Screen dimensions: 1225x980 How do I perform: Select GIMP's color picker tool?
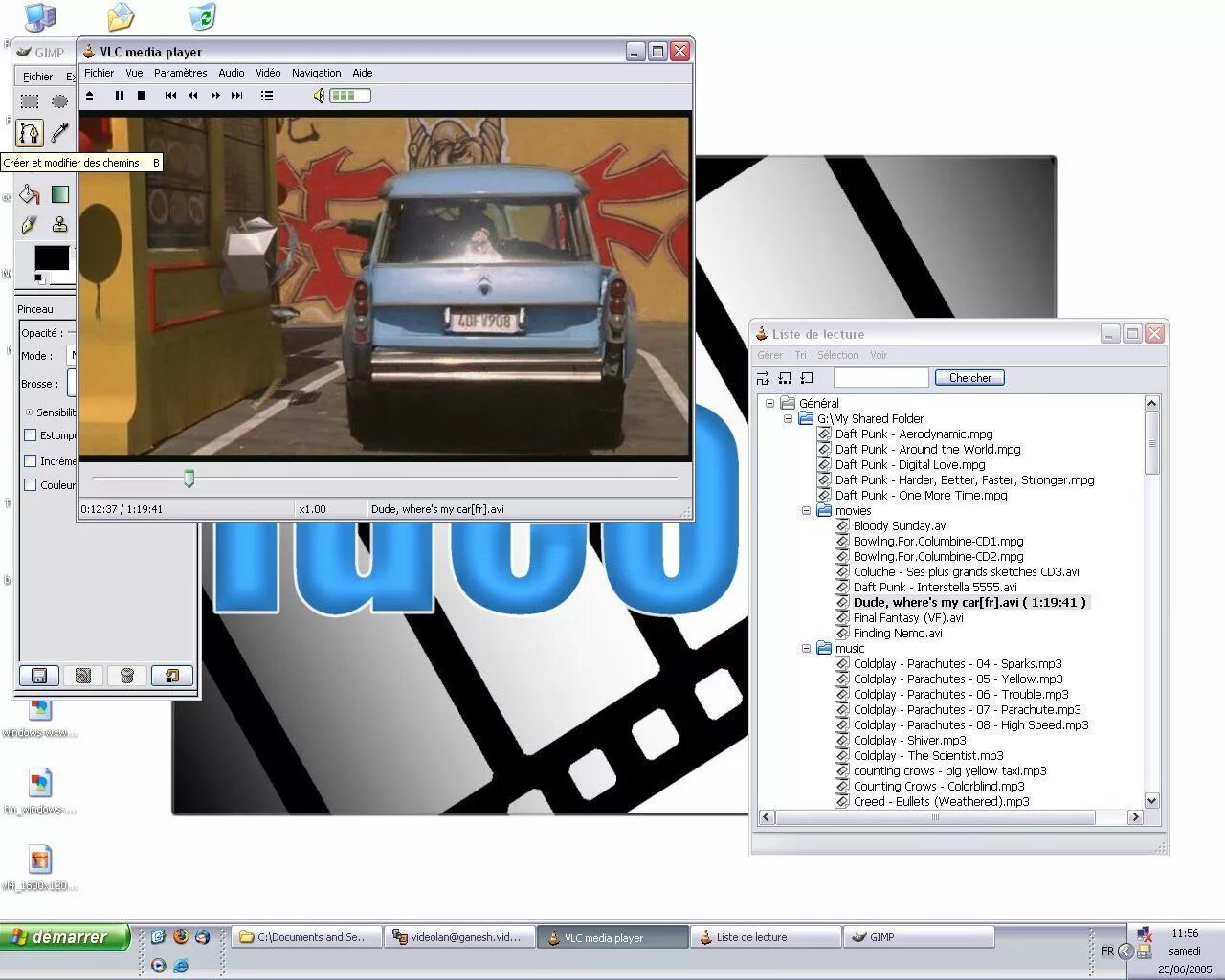point(59,133)
